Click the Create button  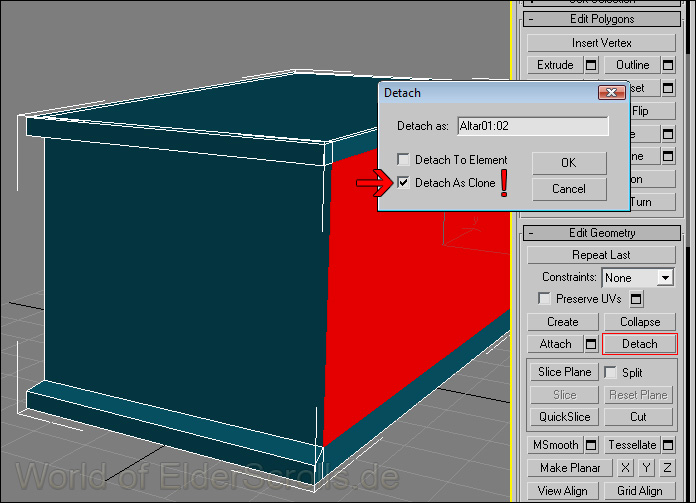pos(563,322)
